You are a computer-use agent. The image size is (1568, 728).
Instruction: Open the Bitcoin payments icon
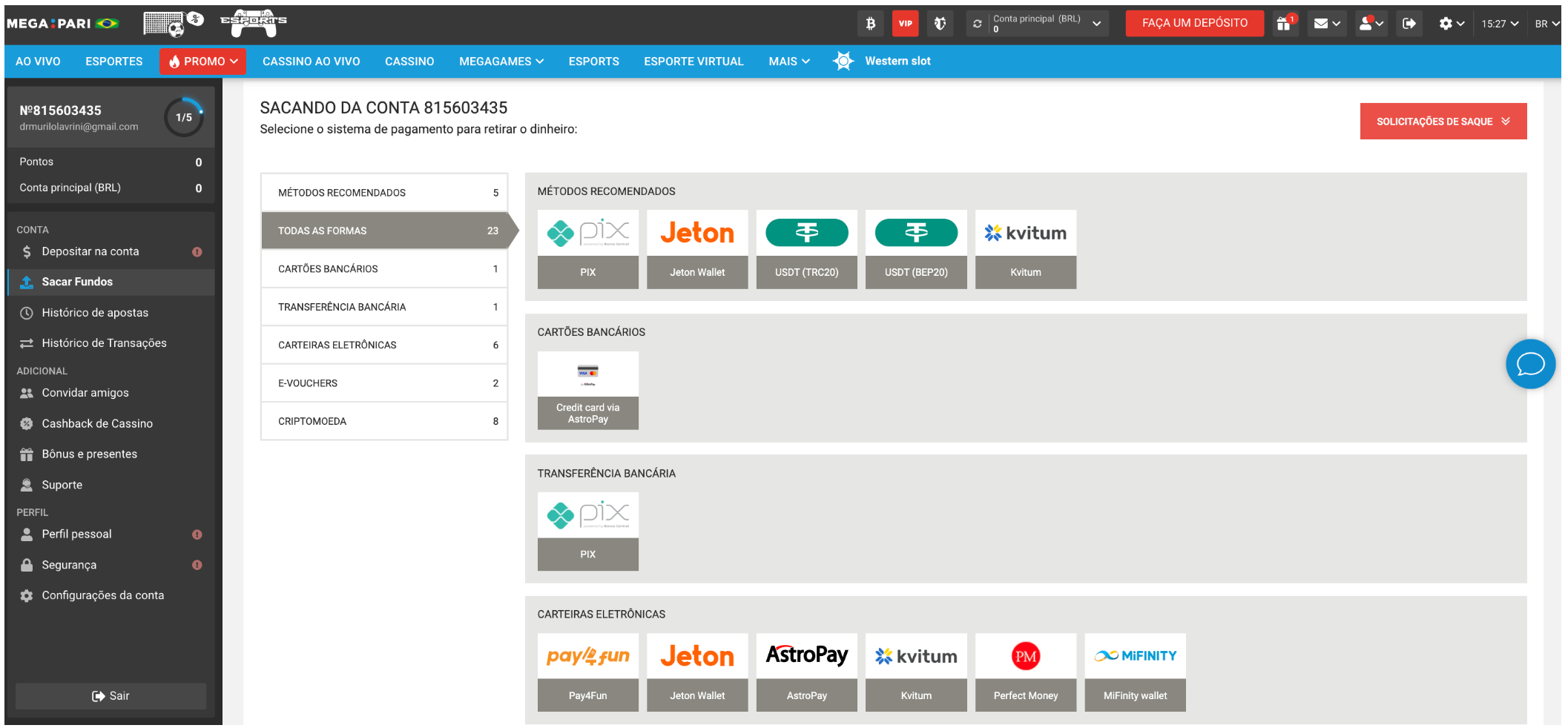point(870,24)
